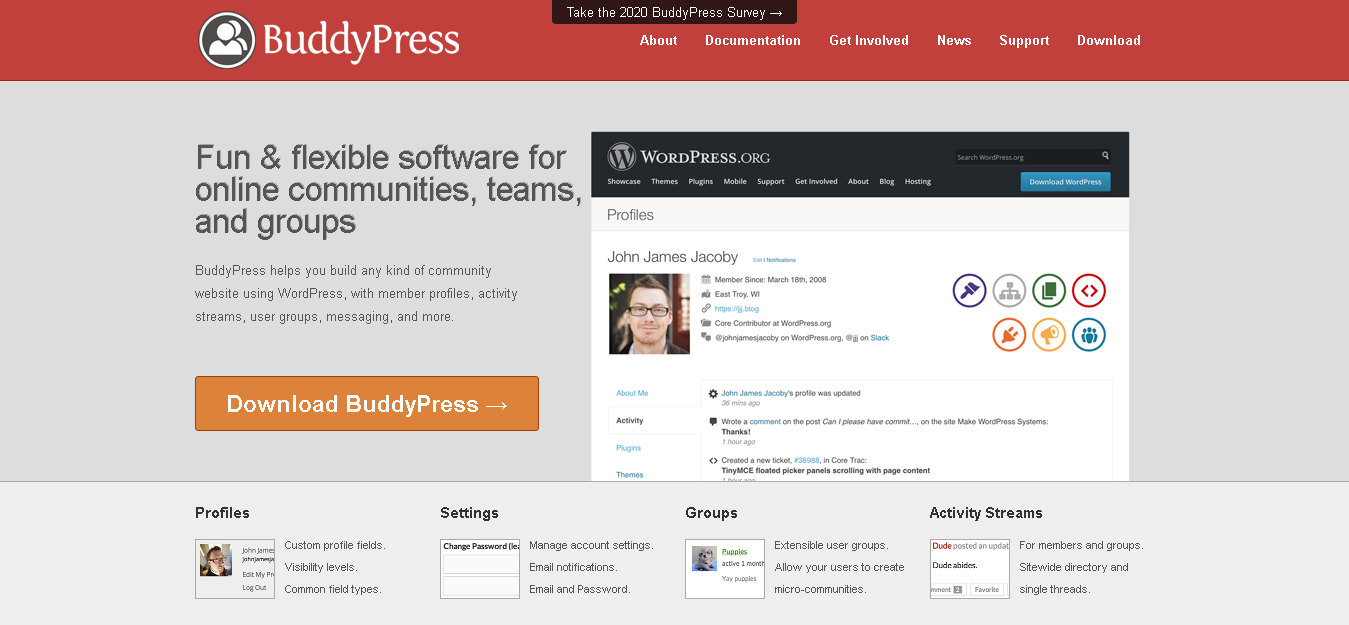Click the Profiles feature heading

(x=222, y=513)
